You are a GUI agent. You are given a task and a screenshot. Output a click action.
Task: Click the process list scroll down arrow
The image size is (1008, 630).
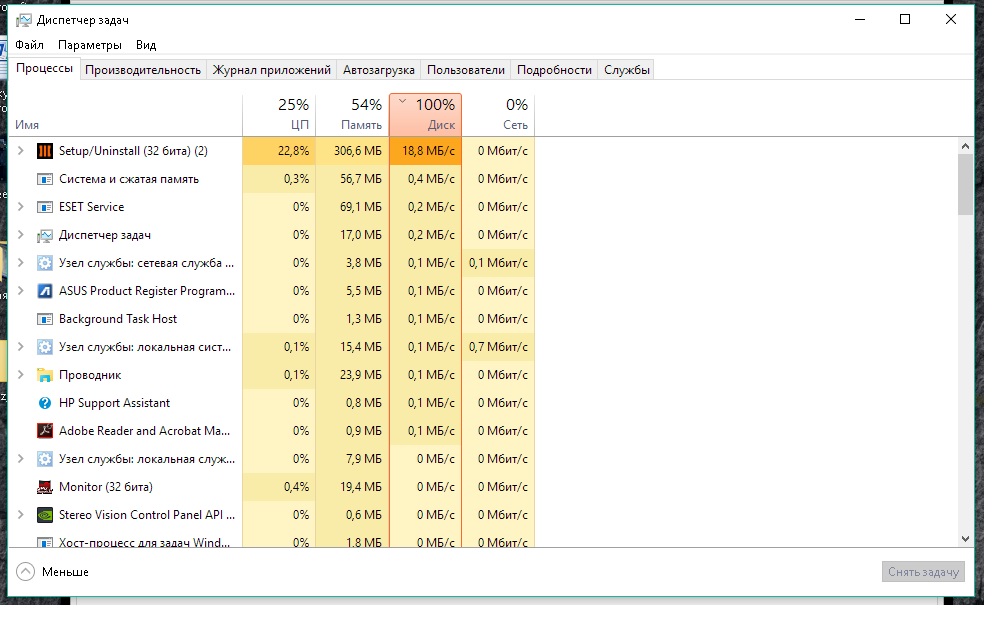pos(965,539)
